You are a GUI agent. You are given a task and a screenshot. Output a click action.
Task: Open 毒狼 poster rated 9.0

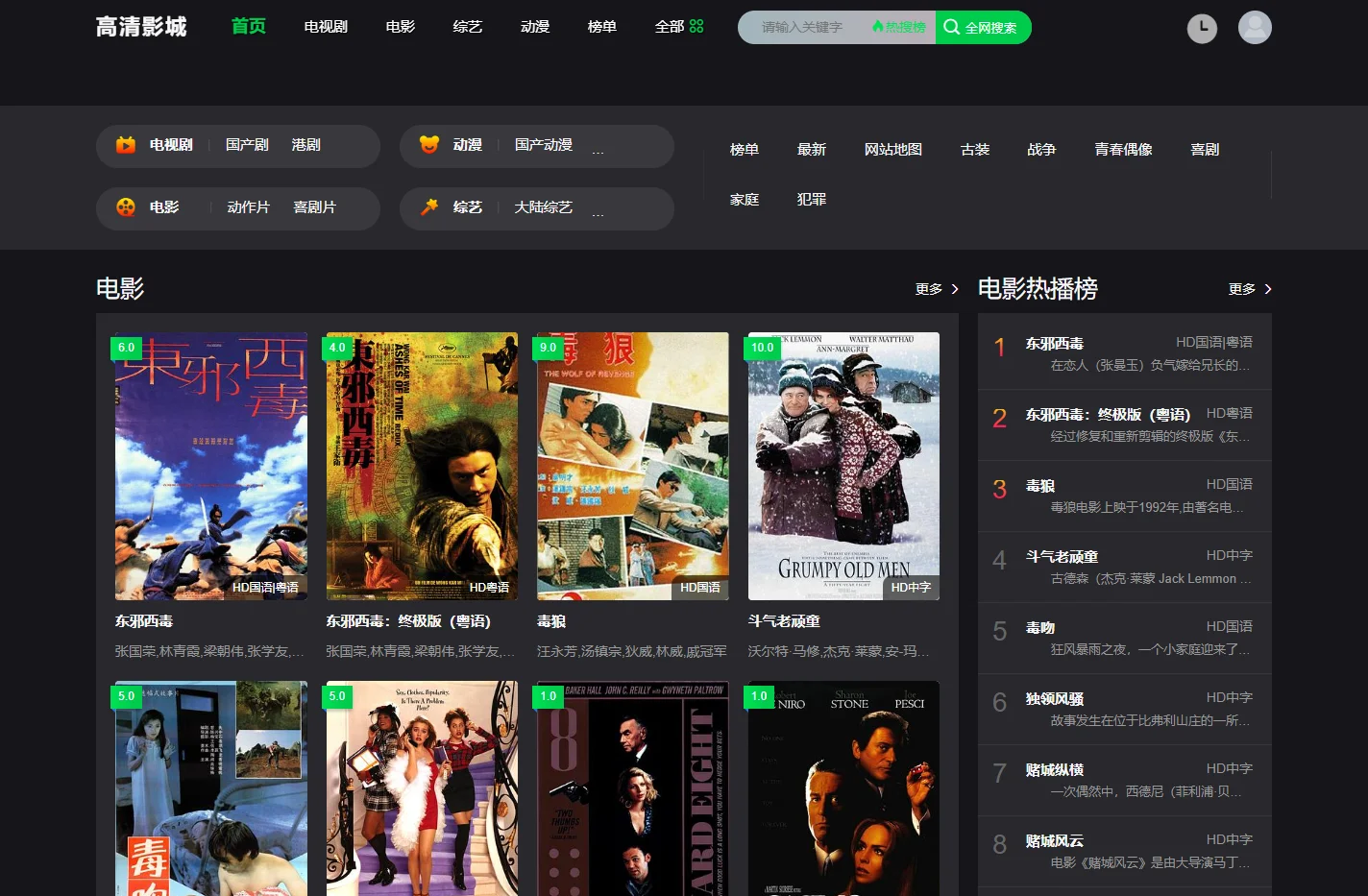point(633,467)
